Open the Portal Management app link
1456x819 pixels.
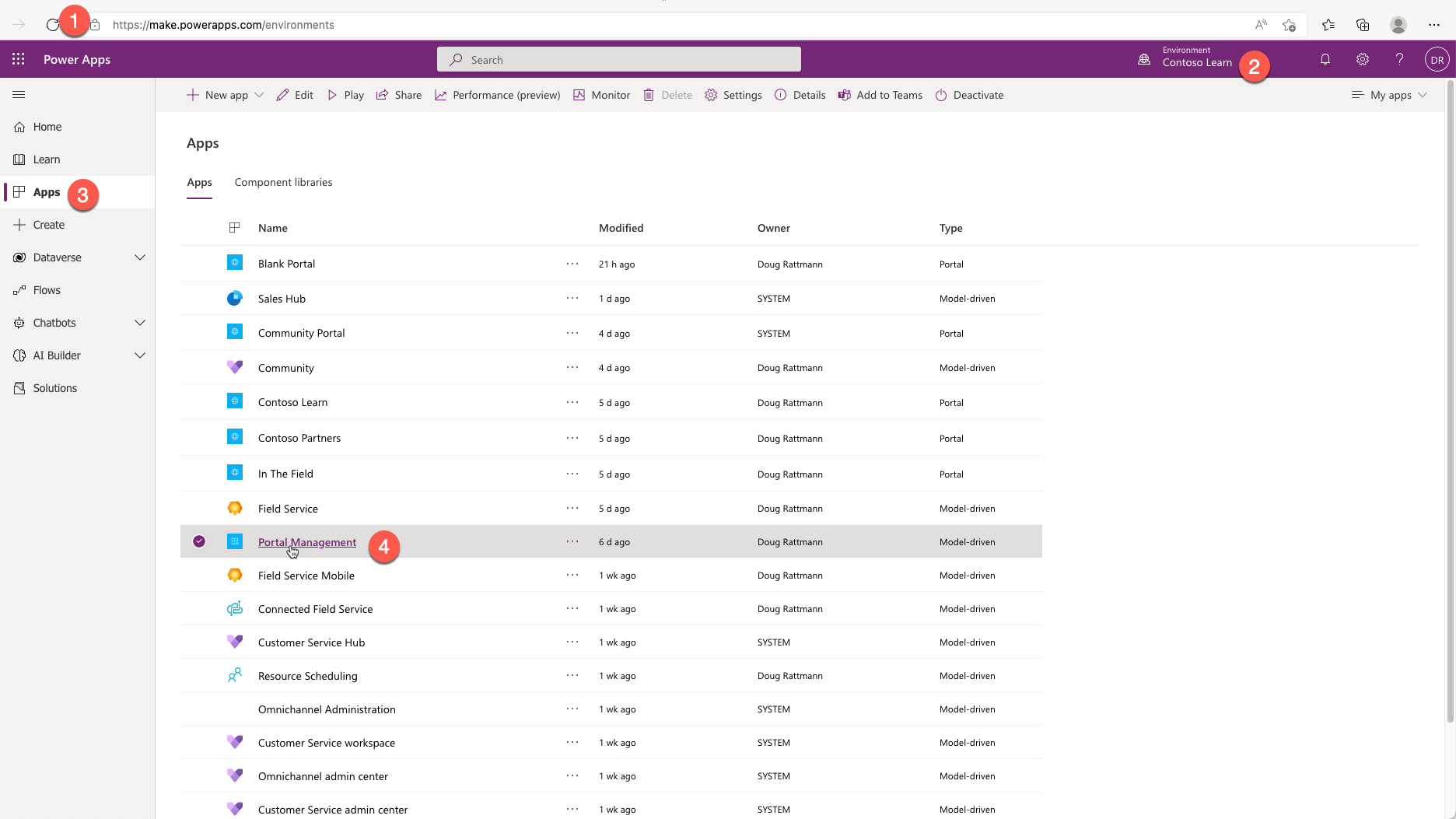pos(306,541)
